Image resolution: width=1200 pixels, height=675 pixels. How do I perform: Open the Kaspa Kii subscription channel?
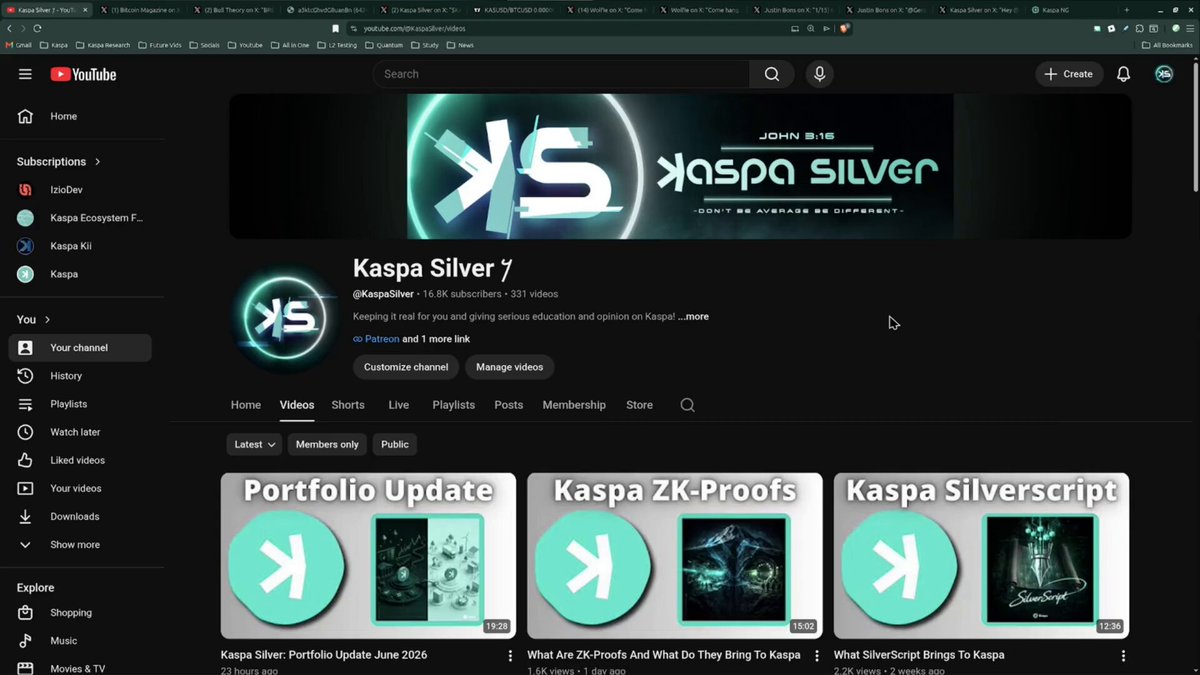(80, 246)
